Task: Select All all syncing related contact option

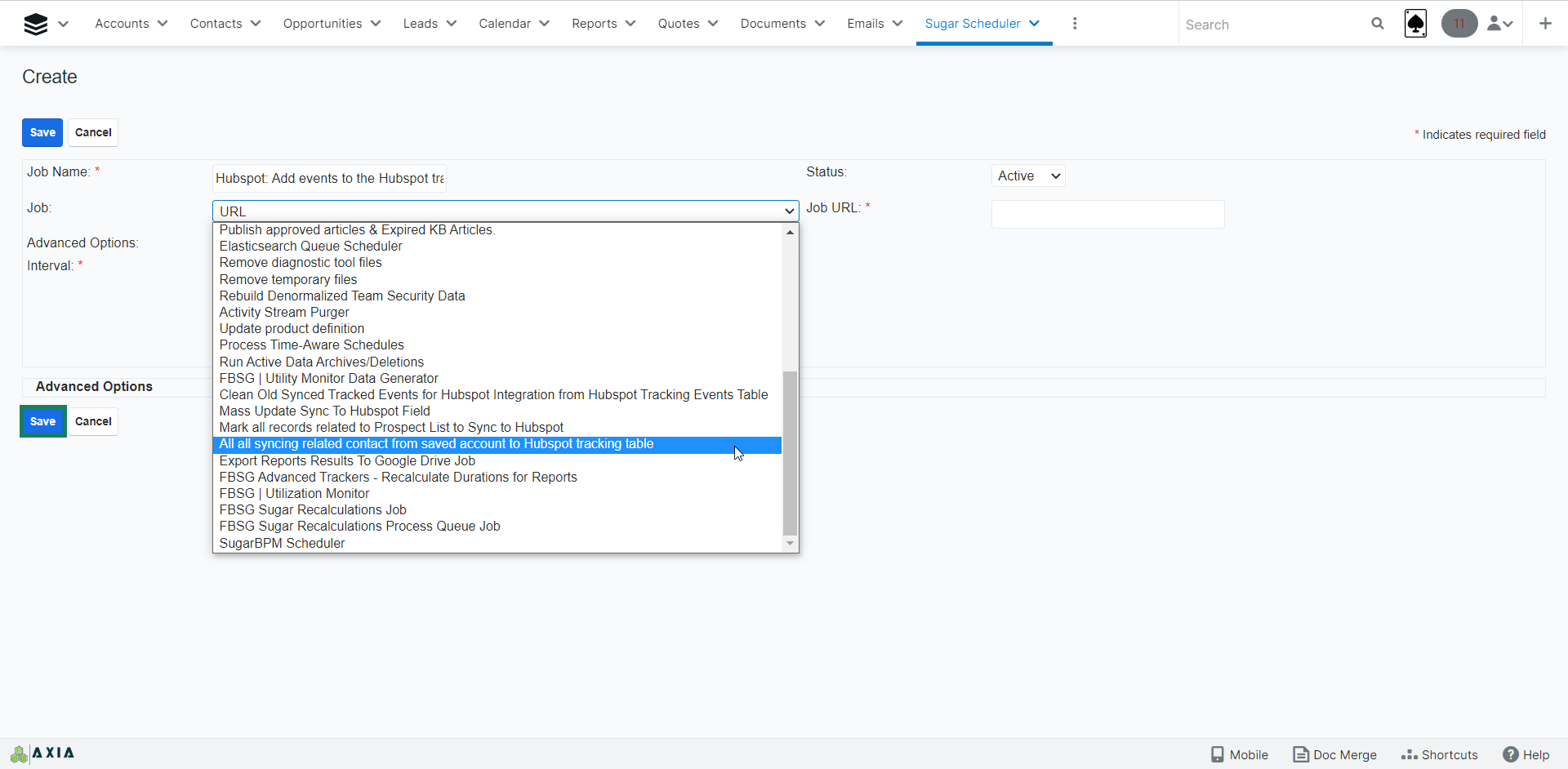Action: point(497,444)
